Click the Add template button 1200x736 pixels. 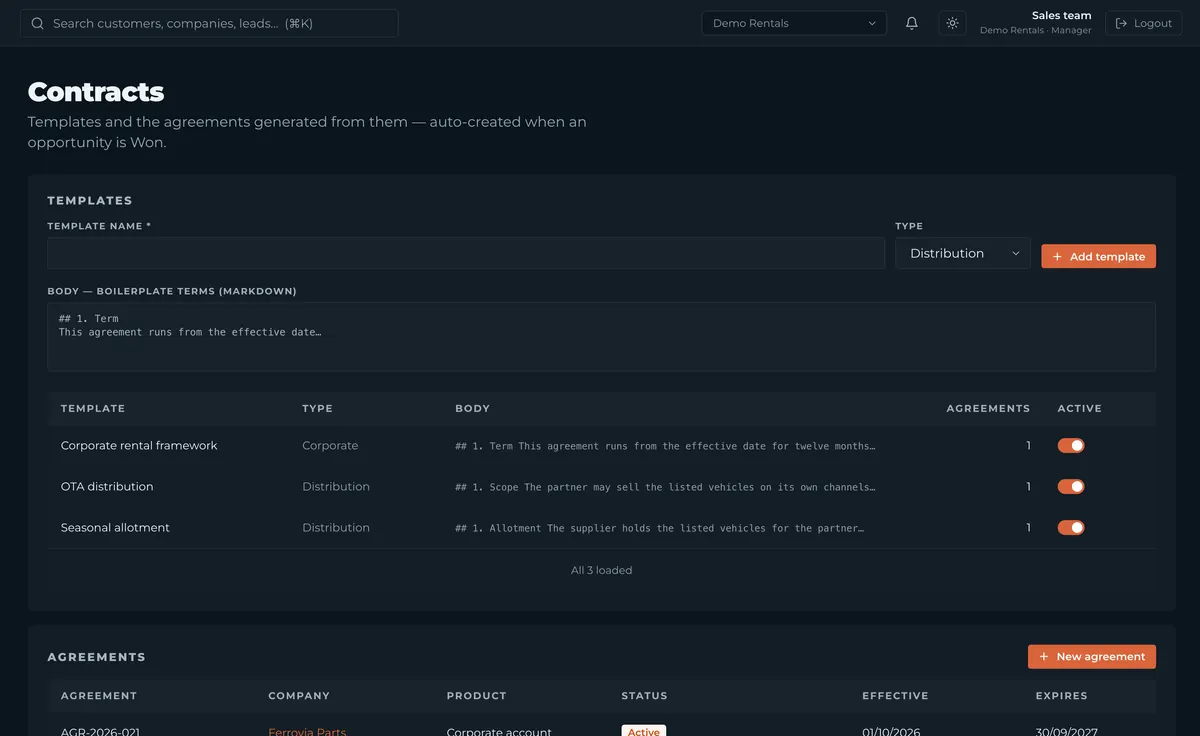click(x=1098, y=256)
